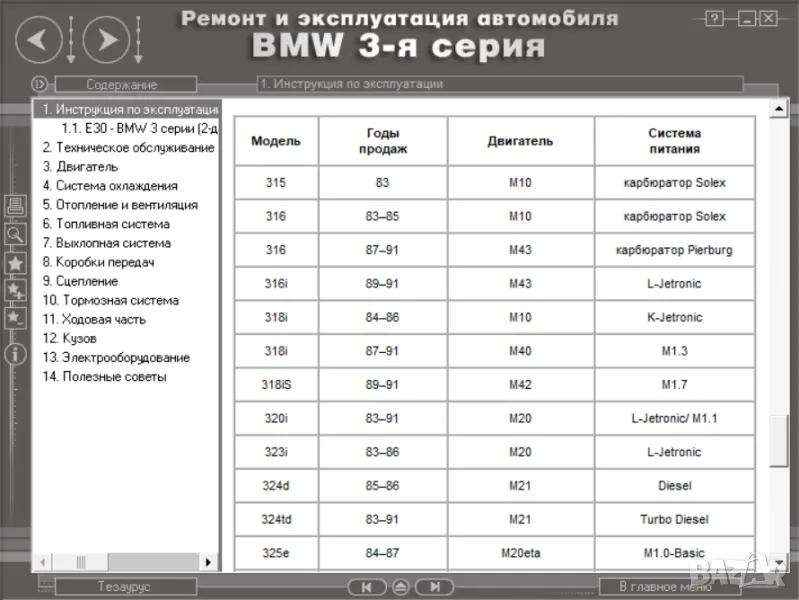Click the back navigation arrow button

[37, 39]
